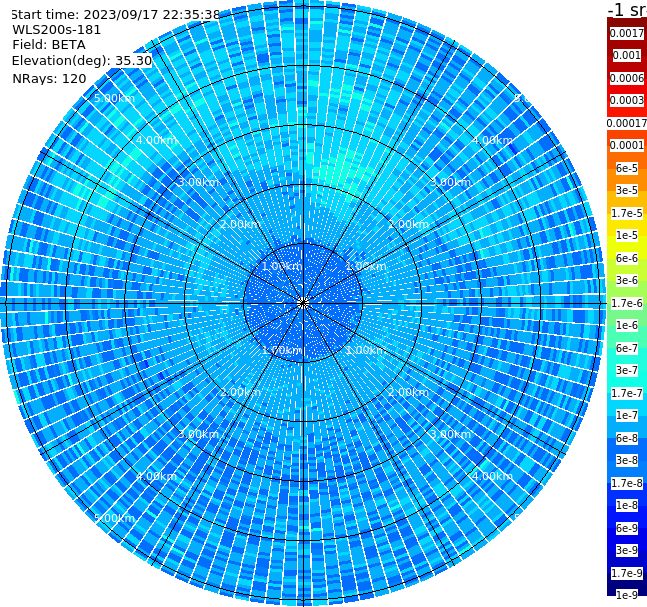Image resolution: width=647 pixels, height=607 pixels.
Task: Click the 5.00km ring label in lower-left quadrant
Action: click(x=115, y=518)
